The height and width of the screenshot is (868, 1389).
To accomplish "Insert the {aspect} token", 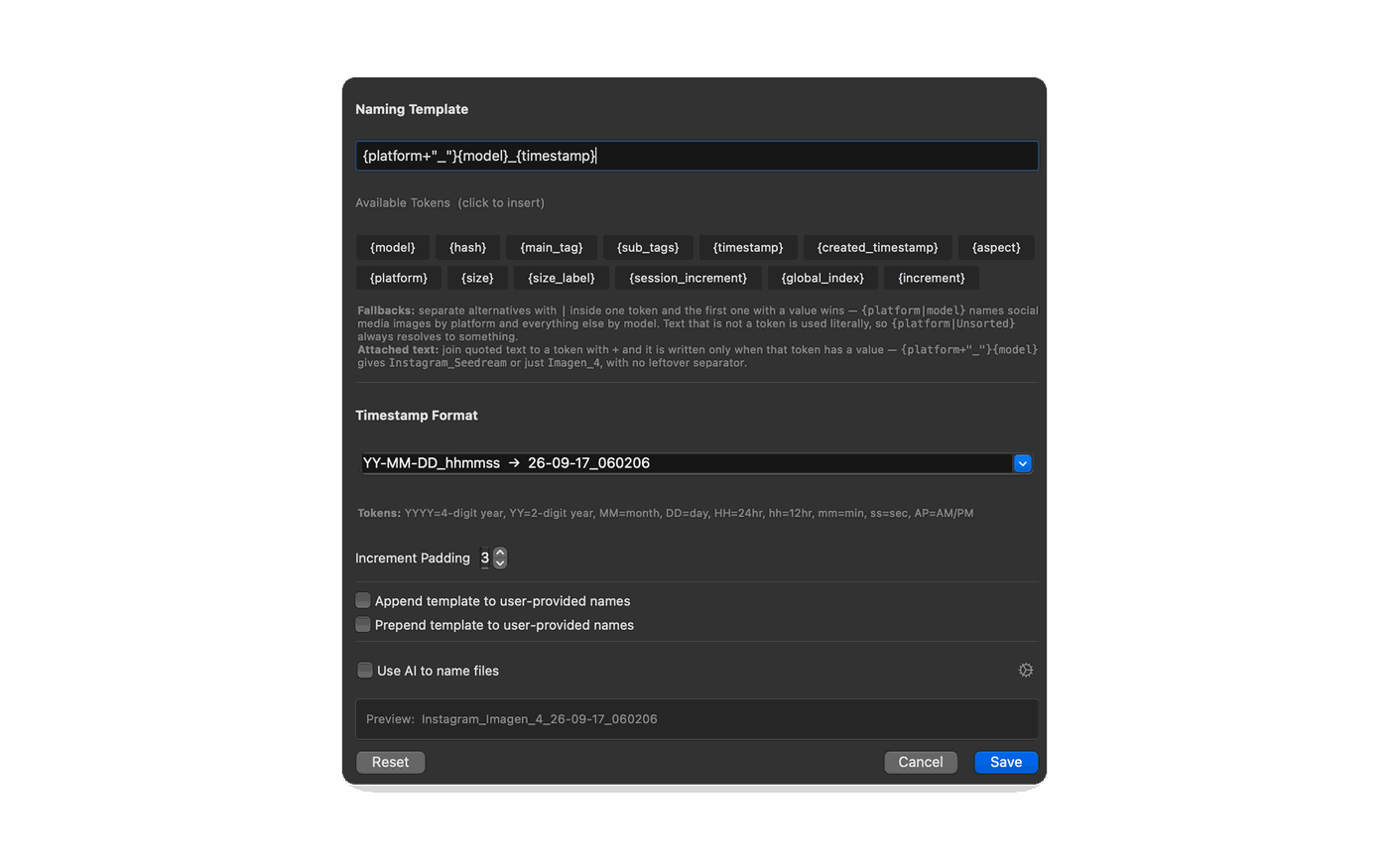I will pos(996,247).
